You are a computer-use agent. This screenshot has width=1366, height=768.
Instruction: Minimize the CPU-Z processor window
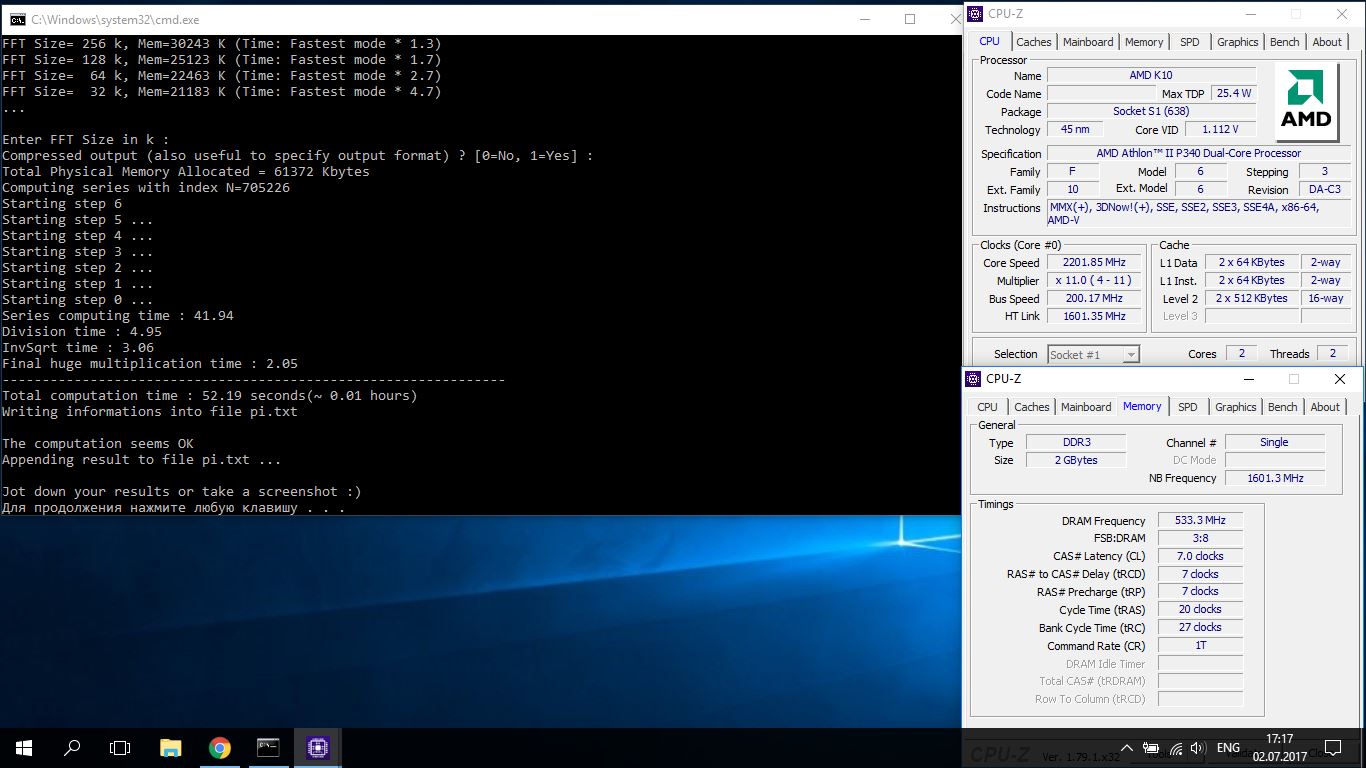(x=1250, y=14)
